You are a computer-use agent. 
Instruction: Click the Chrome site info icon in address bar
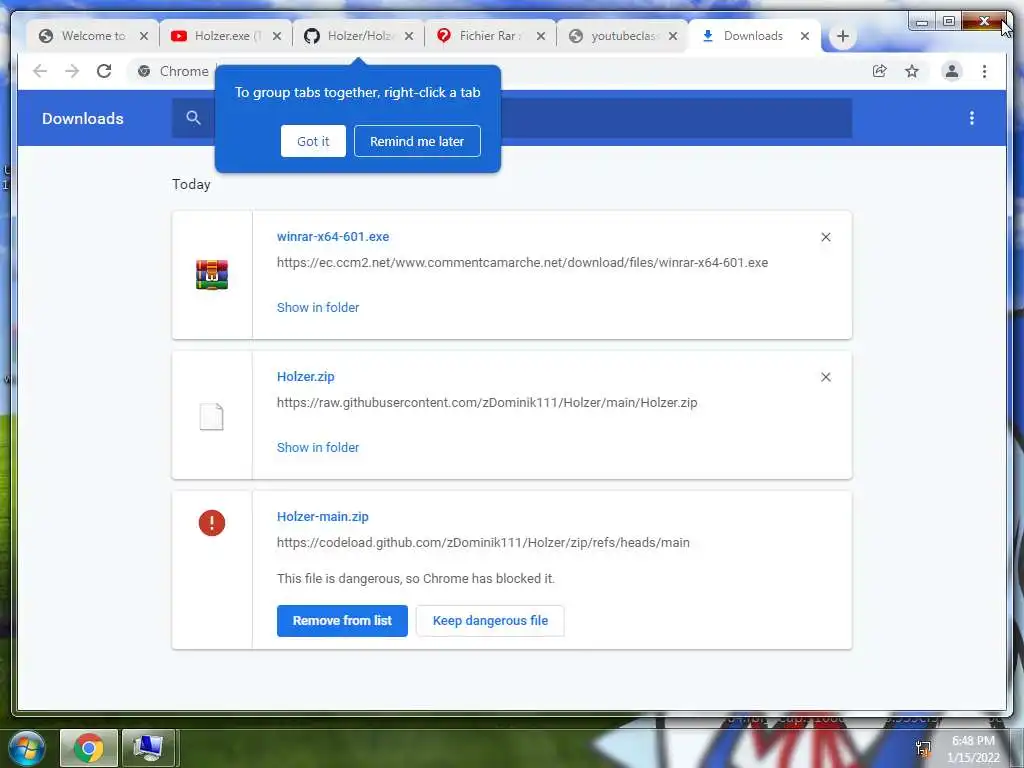(x=144, y=71)
